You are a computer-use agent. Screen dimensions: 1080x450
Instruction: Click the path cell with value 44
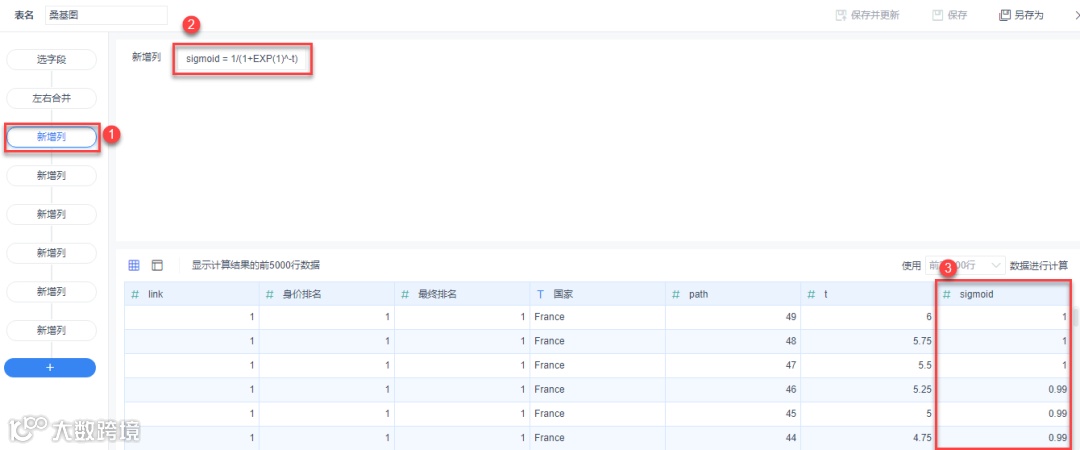(x=733, y=438)
